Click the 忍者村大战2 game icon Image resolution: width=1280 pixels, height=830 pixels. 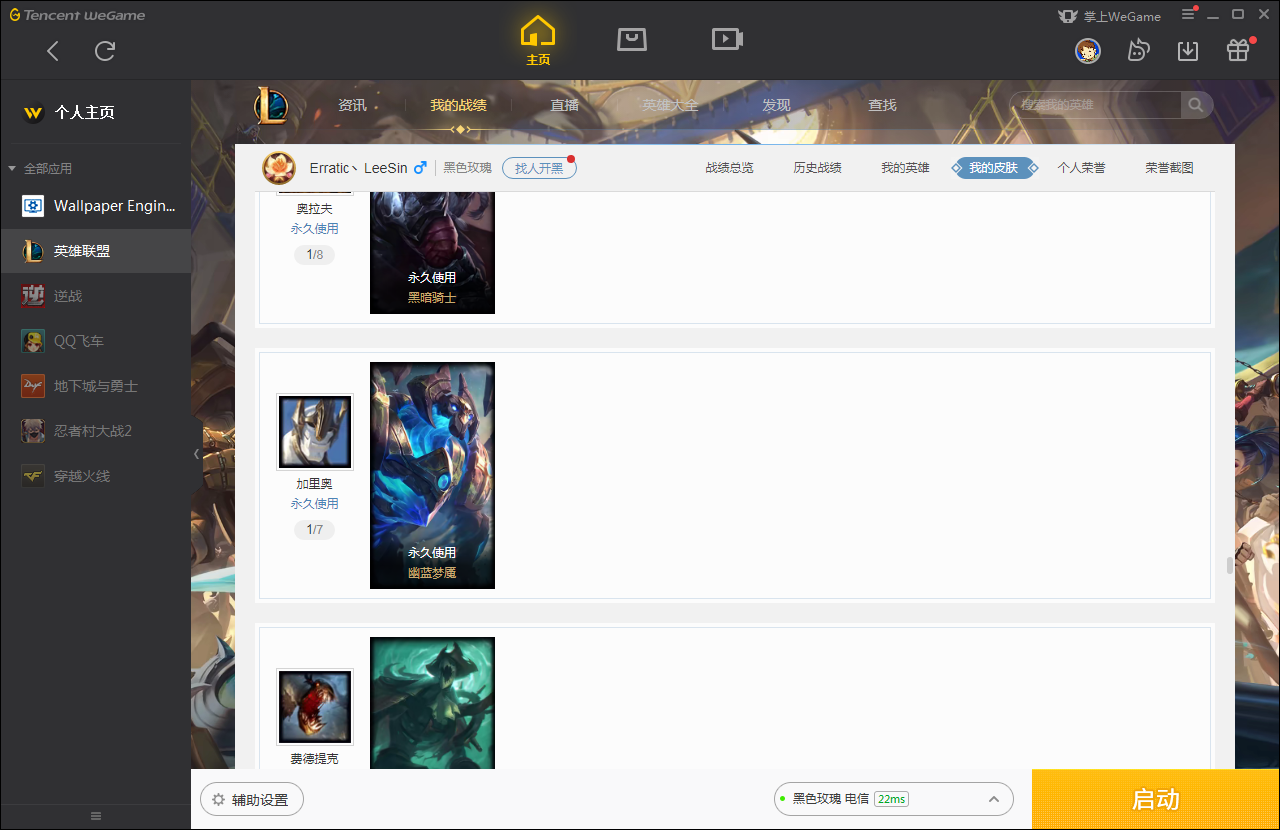[x=33, y=431]
